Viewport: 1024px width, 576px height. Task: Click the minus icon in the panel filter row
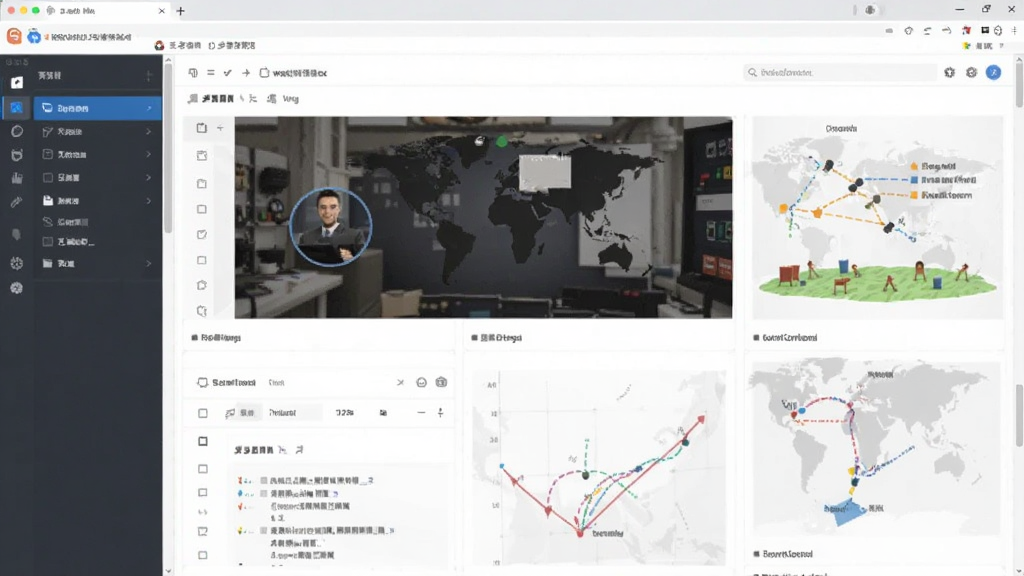[x=421, y=413]
